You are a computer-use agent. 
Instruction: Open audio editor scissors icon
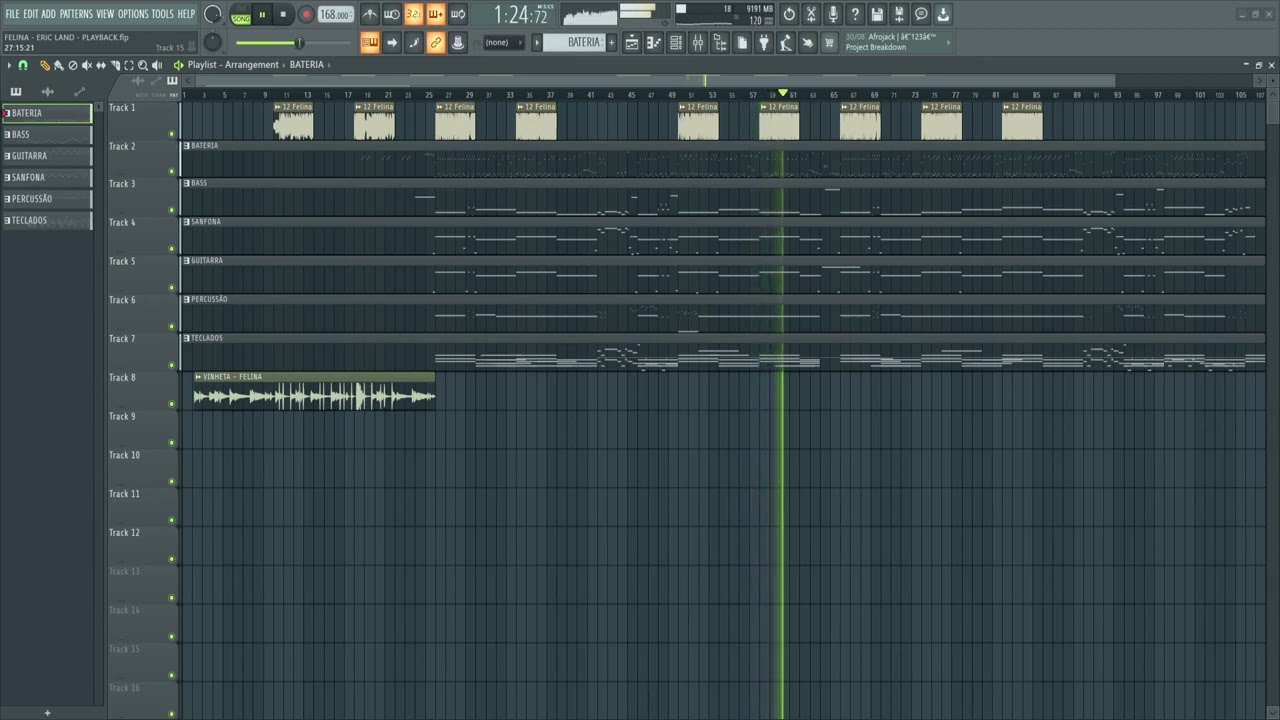(x=810, y=14)
